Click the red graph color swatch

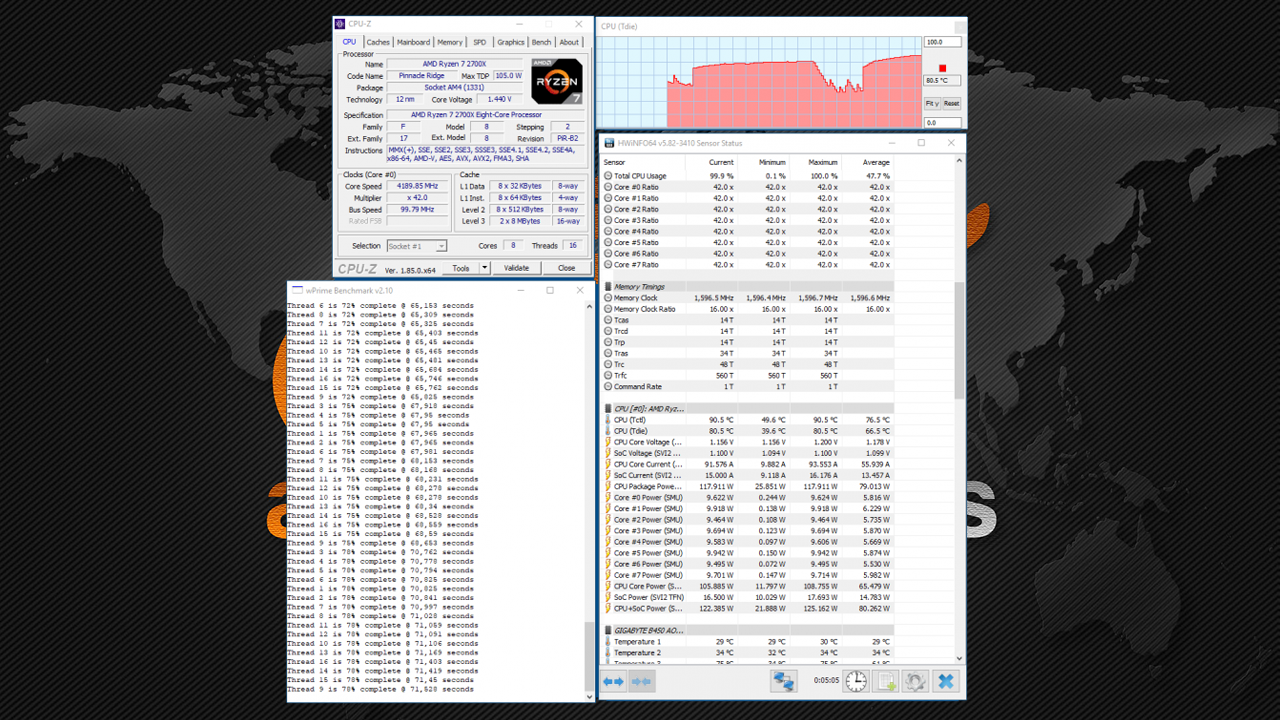[x=942, y=68]
